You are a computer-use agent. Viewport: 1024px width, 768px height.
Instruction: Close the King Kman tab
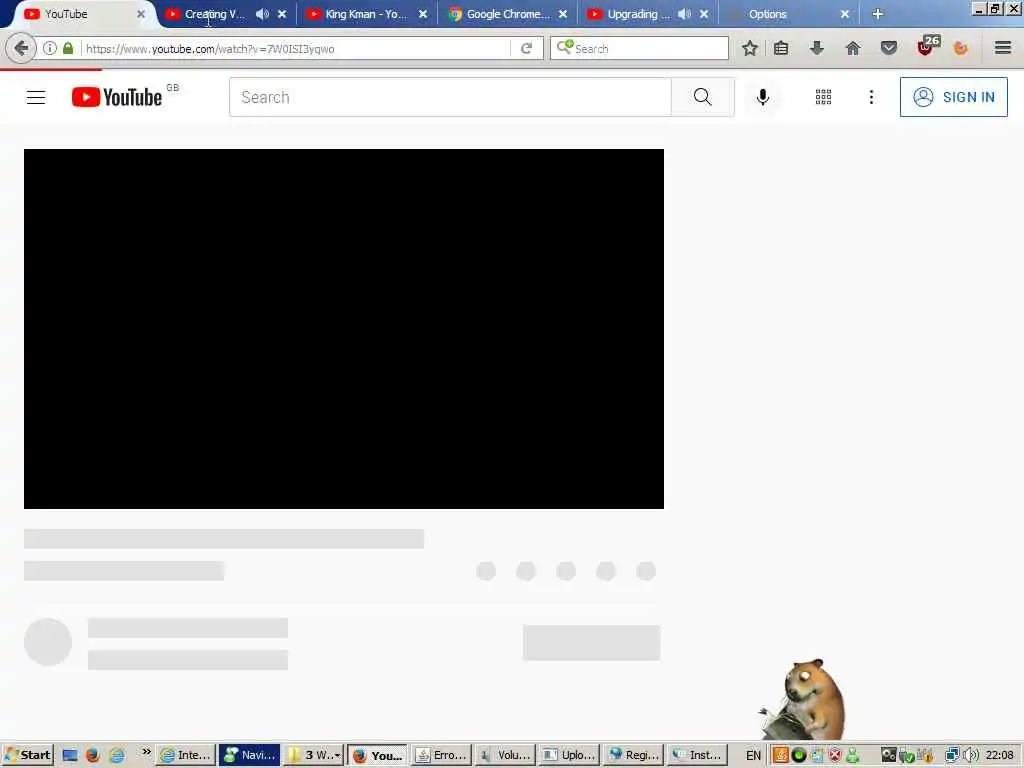click(x=423, y=14)
